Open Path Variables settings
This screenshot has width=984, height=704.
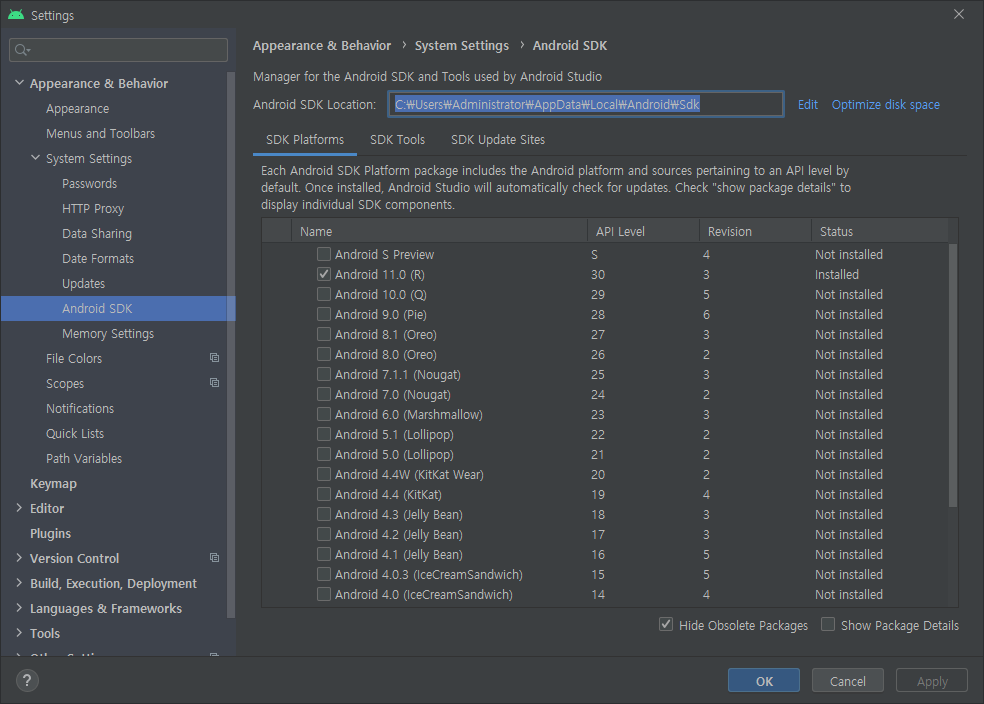tap(83, 459)
